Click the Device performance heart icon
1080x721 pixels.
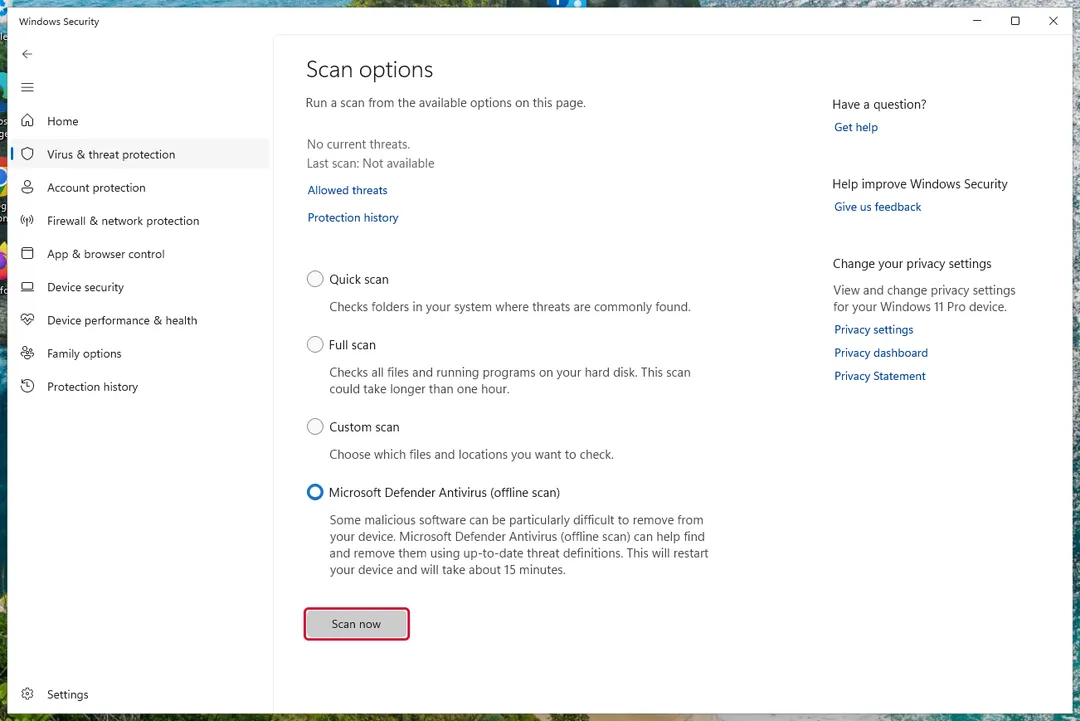pos(28,320)
